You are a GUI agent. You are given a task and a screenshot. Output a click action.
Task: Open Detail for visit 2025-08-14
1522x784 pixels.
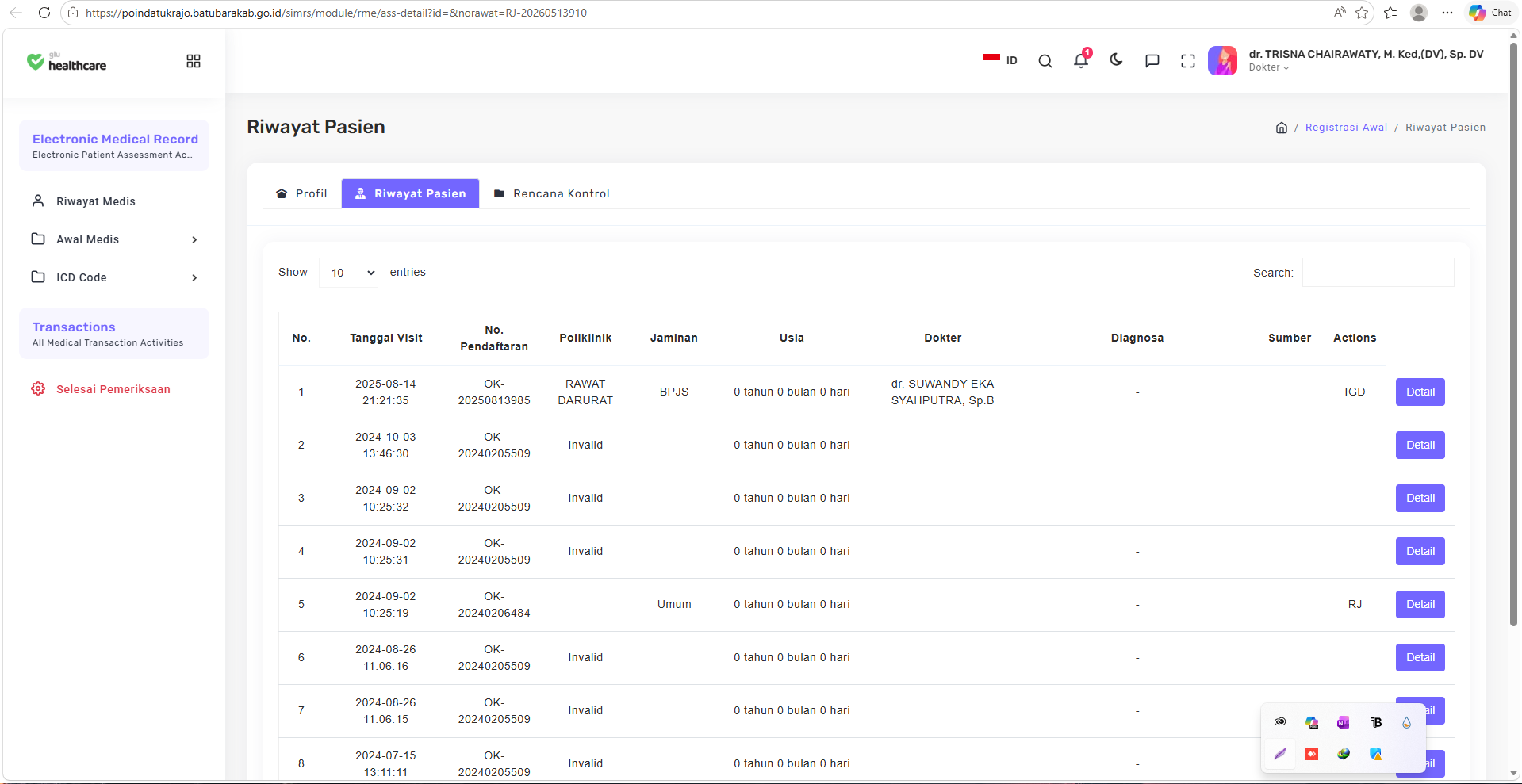click(1420, 392)
